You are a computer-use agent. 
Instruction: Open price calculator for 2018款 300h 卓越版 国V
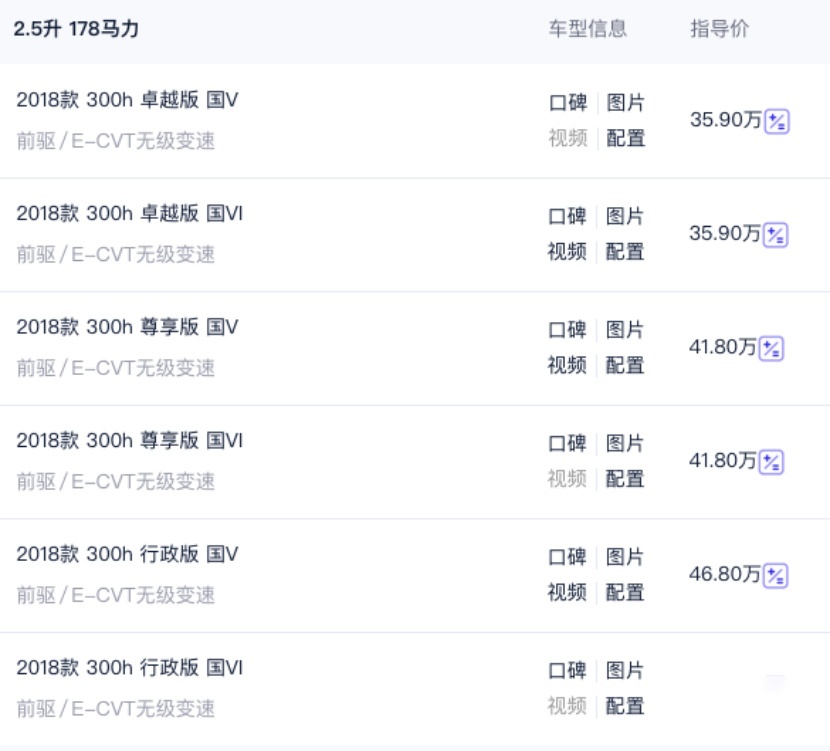click(x=777, y=122)
